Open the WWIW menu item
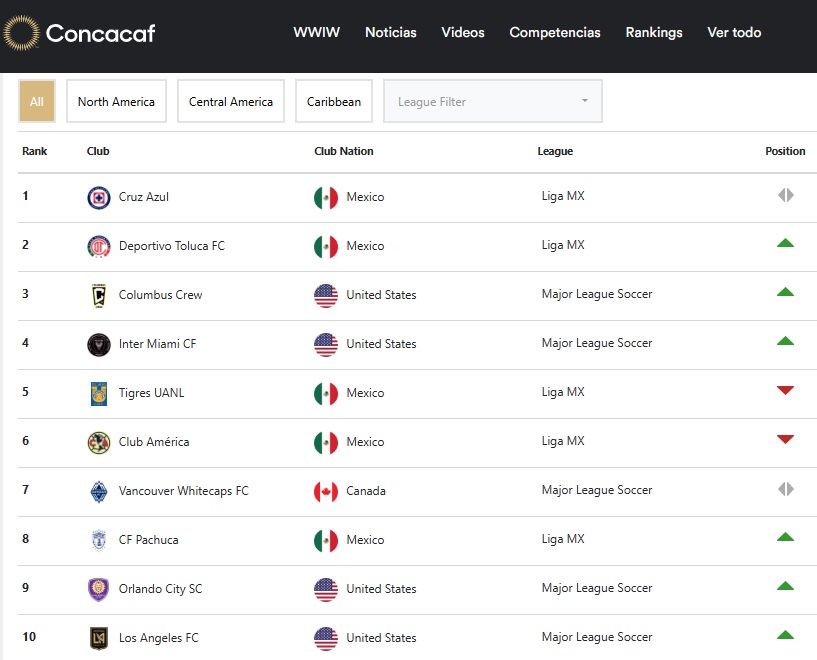The height and width of the screenshot is (660, 817). (x=317, y=32)
